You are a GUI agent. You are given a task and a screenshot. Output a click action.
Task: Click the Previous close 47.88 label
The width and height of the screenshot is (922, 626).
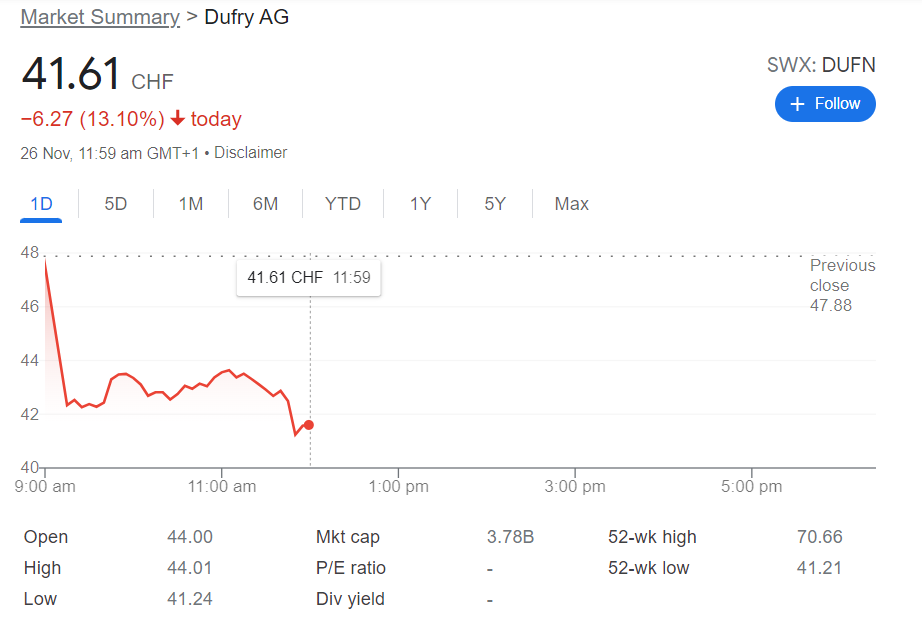point(842,285)
